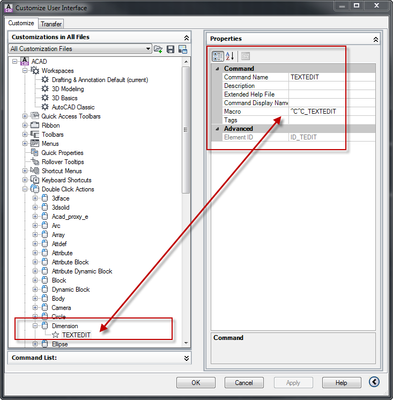Select the 3dface tree item
393x400 pixels.
point(61,198)
